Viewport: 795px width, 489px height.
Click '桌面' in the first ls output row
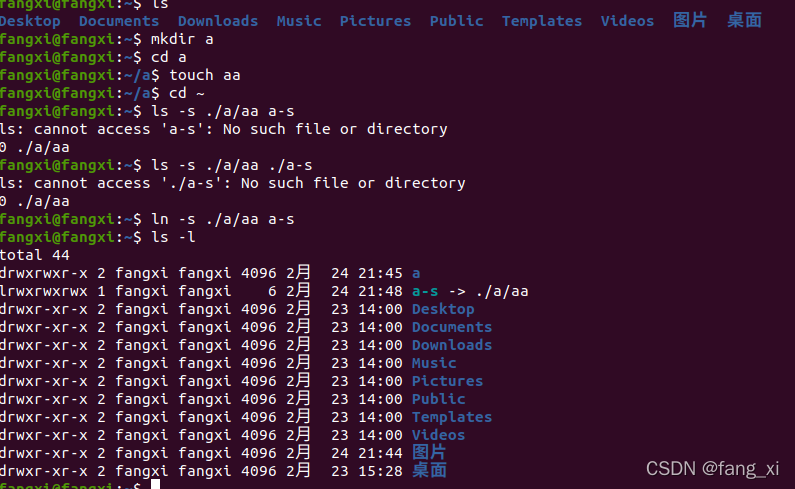[x=744, y=20]
